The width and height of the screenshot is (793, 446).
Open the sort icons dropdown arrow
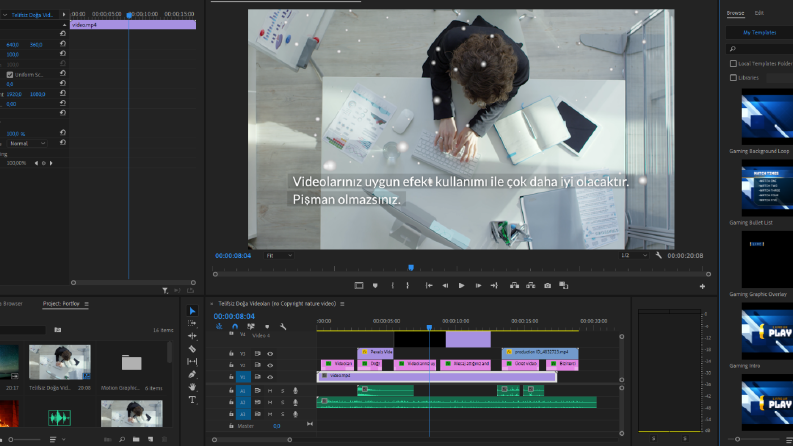[x=64, y=439]
